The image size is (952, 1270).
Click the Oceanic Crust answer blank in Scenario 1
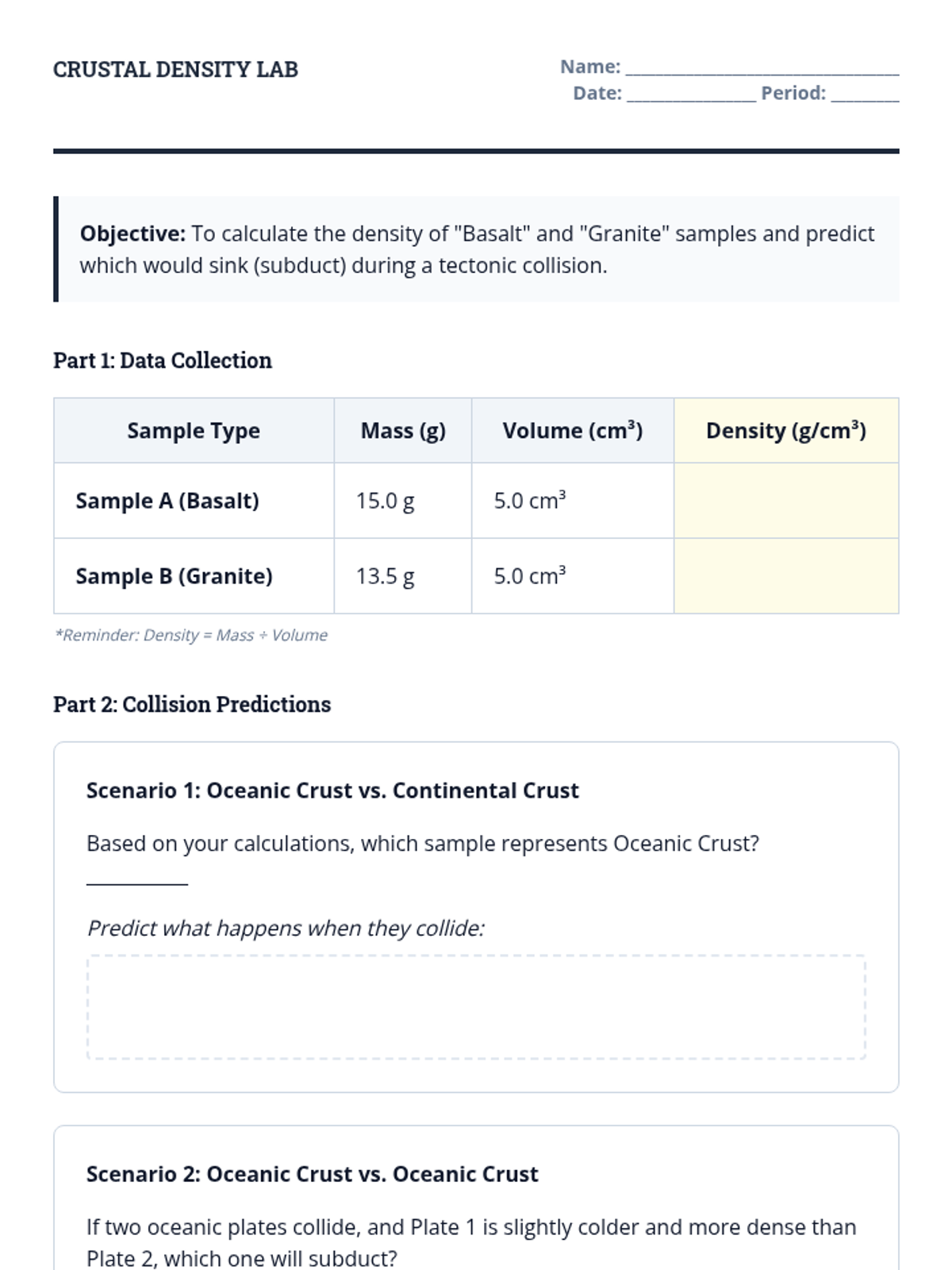tap(137, 877)
